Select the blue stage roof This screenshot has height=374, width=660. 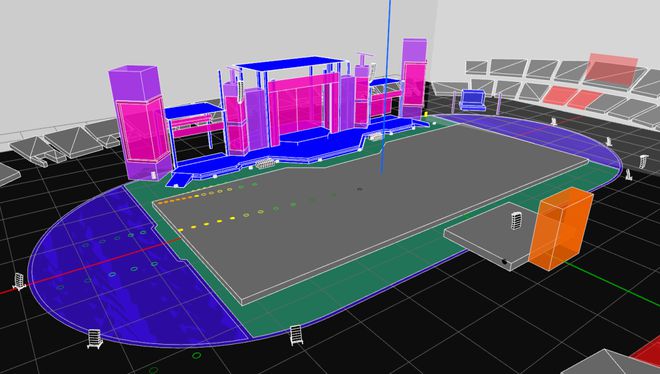click(290, 64)
